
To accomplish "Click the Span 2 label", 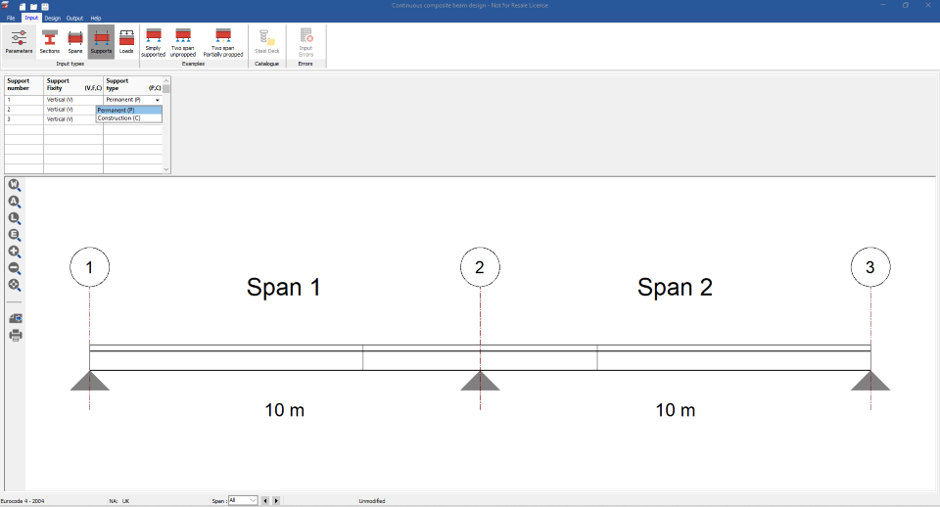I will [675, 288].
